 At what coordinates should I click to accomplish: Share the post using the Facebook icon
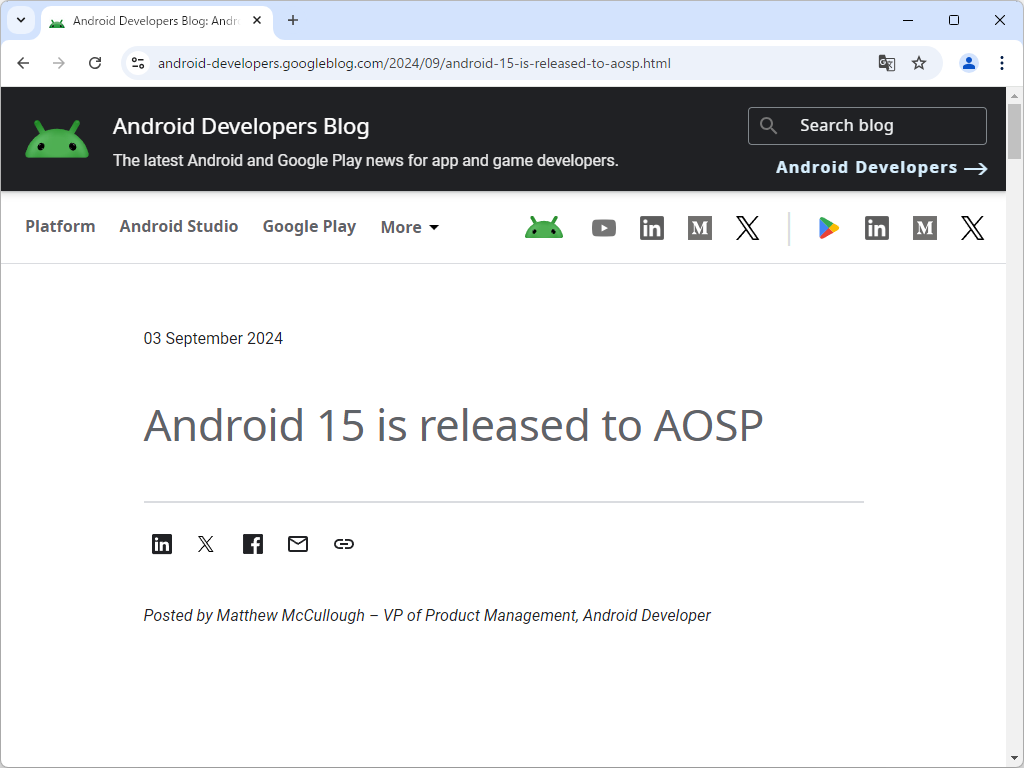252,544
